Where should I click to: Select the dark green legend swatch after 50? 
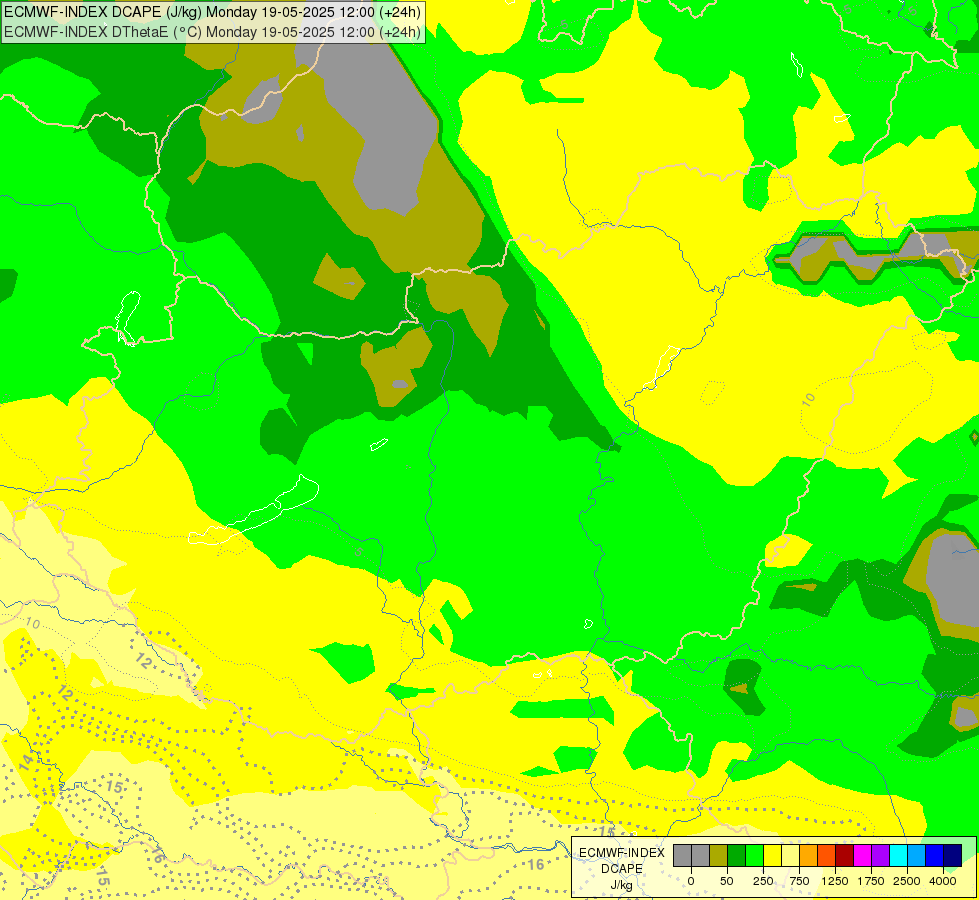[x=736, y=856]
